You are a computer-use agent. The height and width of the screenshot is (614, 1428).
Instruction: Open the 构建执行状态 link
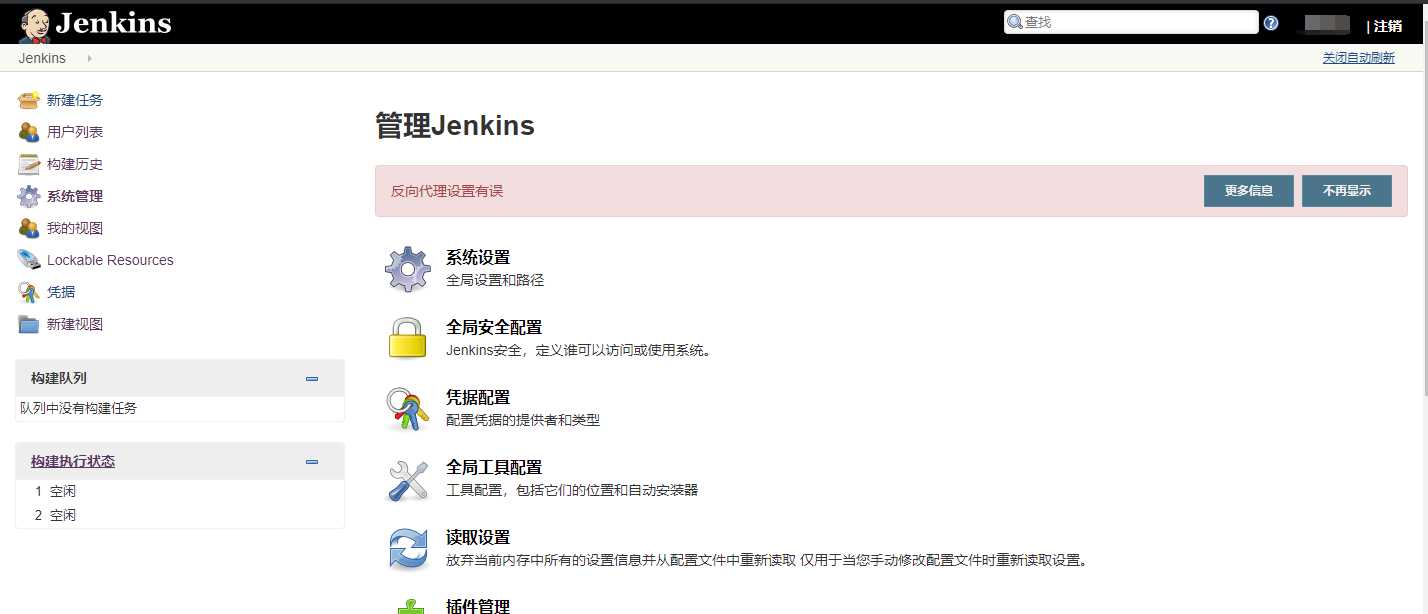tap(73, 462)
